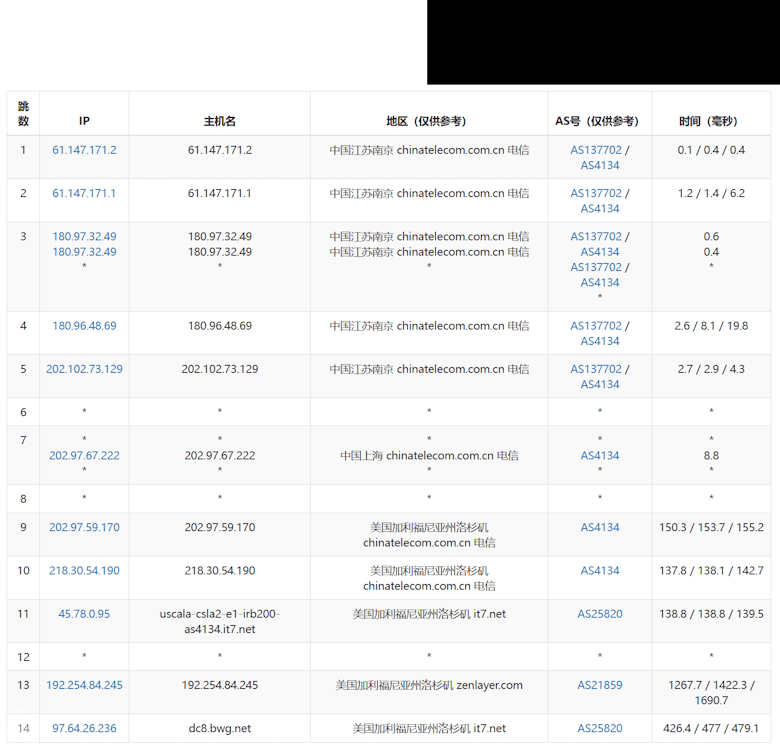Select time value 2.6 / 8.1 / 19.8
The height and width of the screenshot is (752, 780).
[x=711, y=326]
